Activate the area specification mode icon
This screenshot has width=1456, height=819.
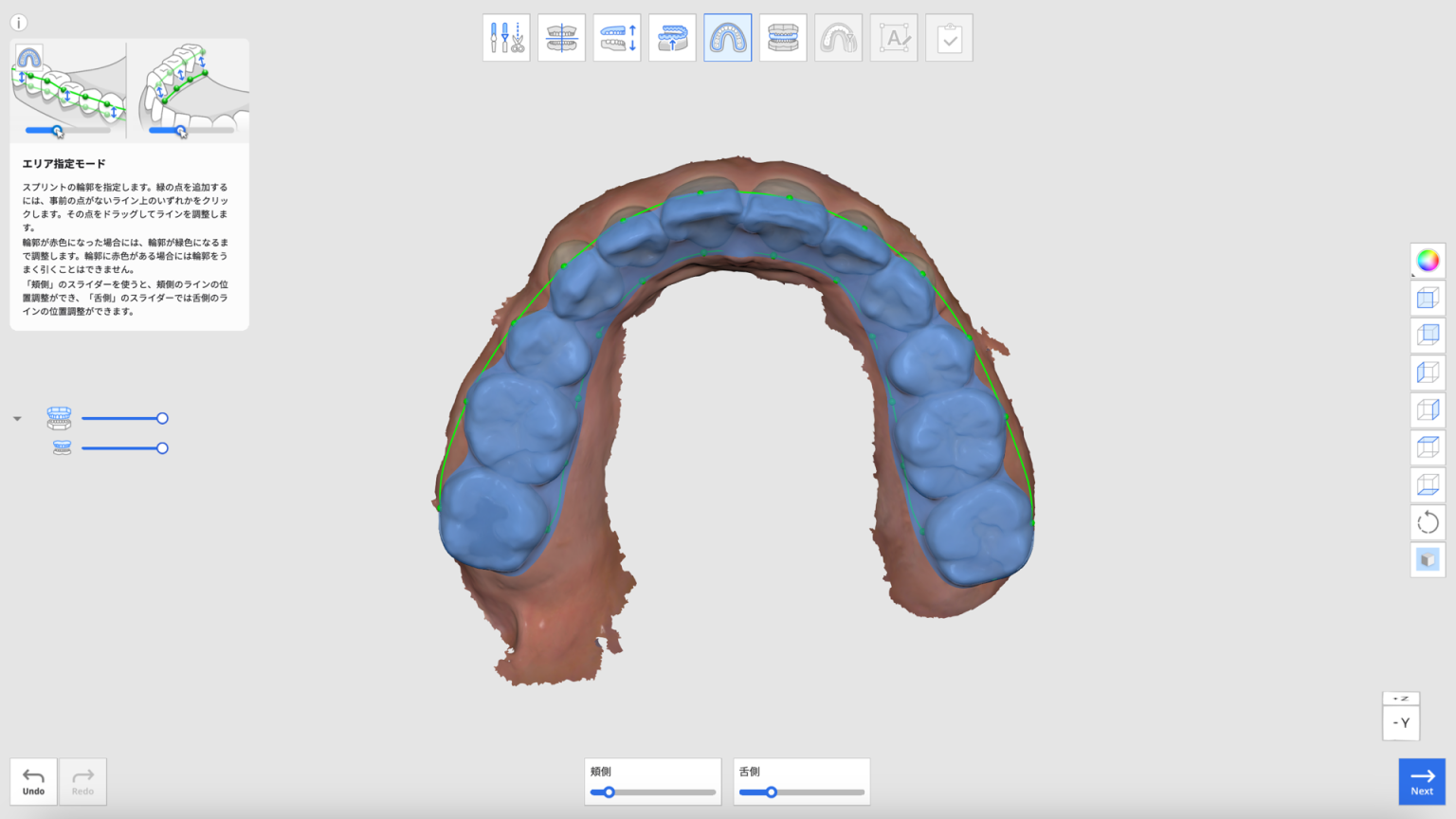[727, 37]
